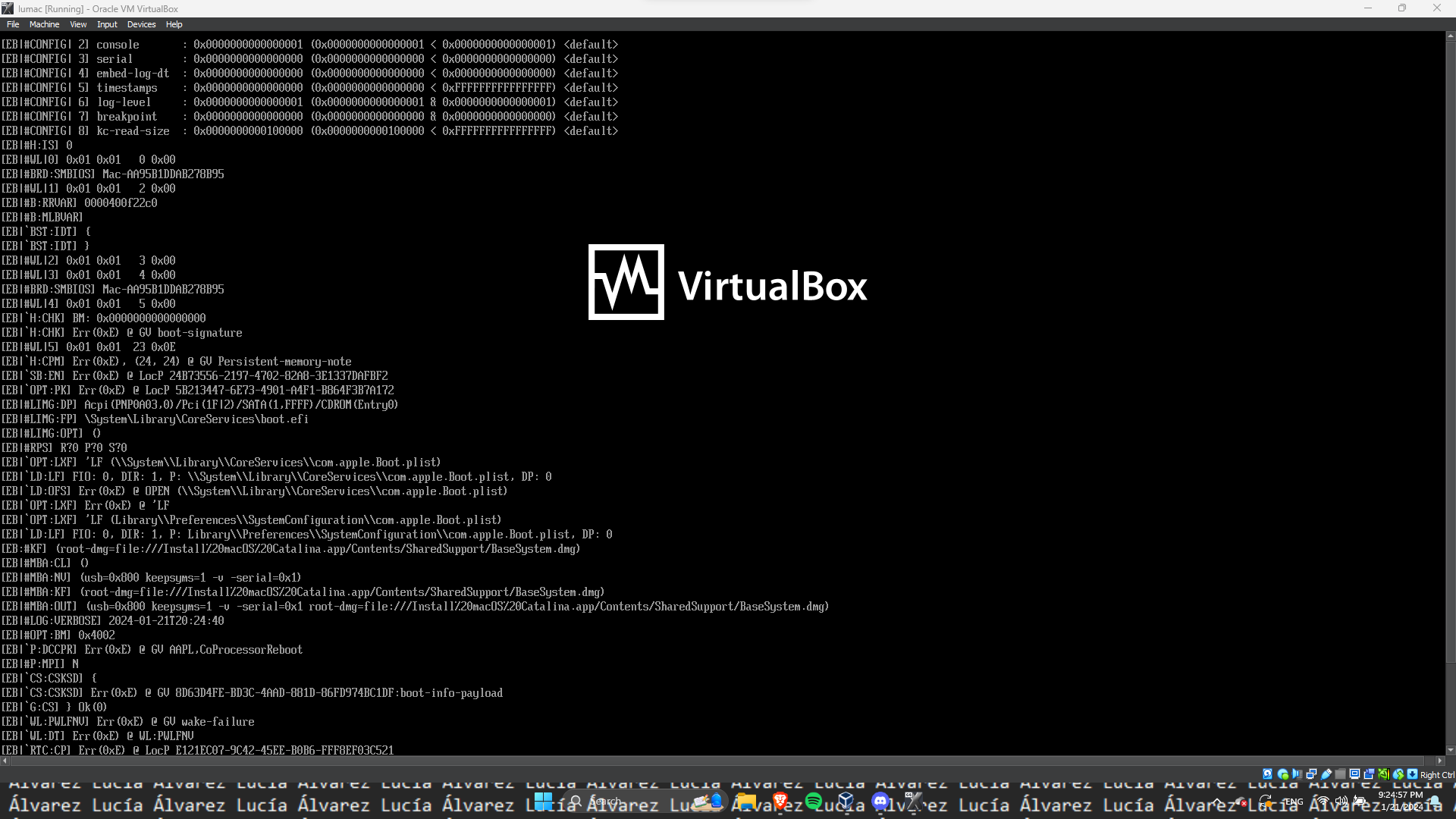Open the hard disk activity status icon
Viewport: 1456px width, 819px height.
click(x=1268, y=774)
